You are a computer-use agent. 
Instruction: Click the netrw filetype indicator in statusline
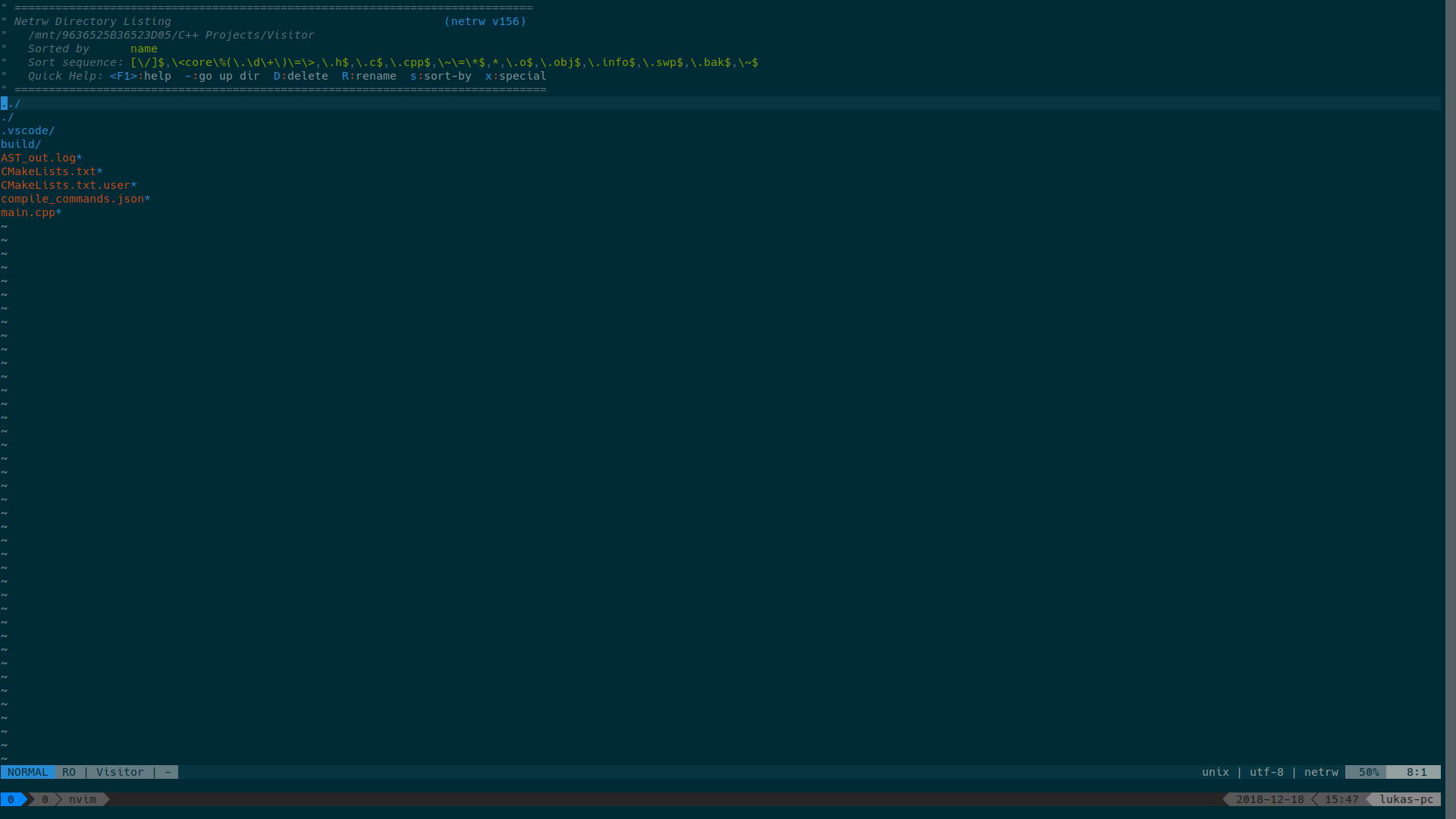(x=1321, y=772)
